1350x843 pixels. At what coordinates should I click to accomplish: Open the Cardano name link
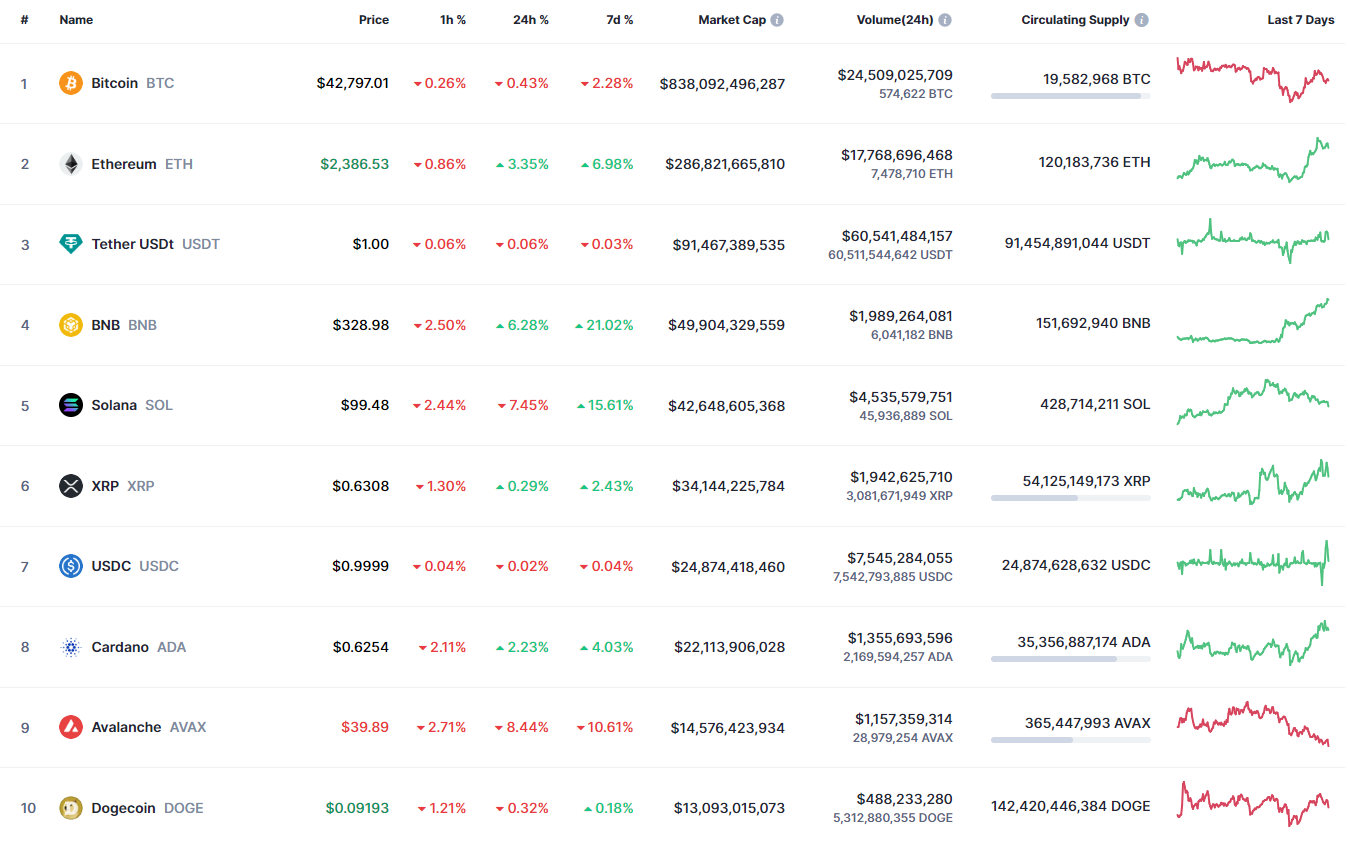[x=120, y=647]
